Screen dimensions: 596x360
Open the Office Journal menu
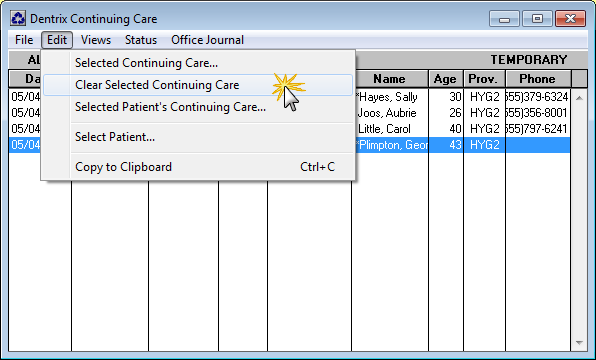tap(207, 40)
